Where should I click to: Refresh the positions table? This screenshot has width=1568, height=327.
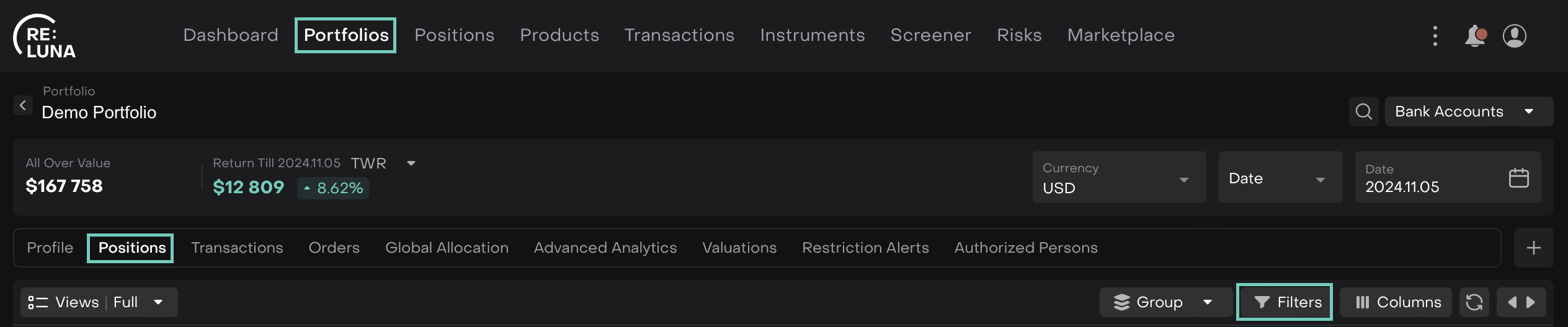1474,302
